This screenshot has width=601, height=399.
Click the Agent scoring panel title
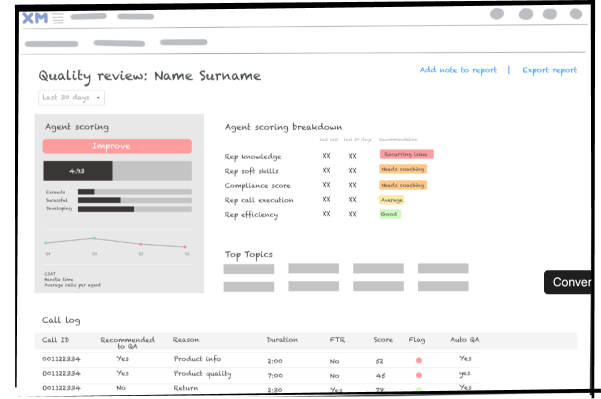tap(77, 127)
